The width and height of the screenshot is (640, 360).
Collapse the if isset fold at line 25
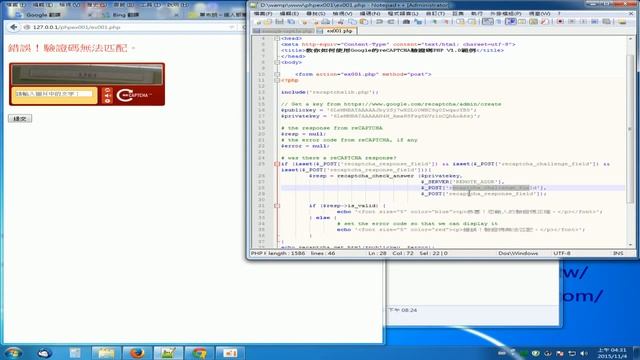click(277, 164)
